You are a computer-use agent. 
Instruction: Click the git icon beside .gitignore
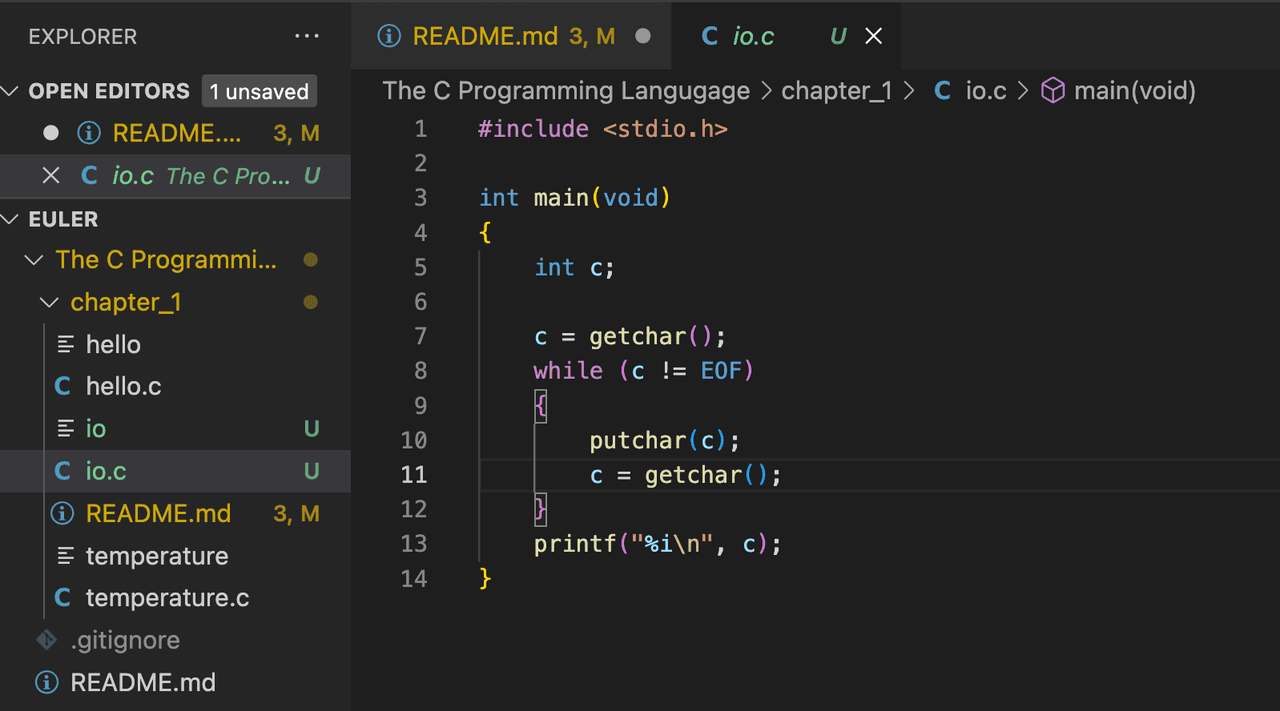[46, 640]
